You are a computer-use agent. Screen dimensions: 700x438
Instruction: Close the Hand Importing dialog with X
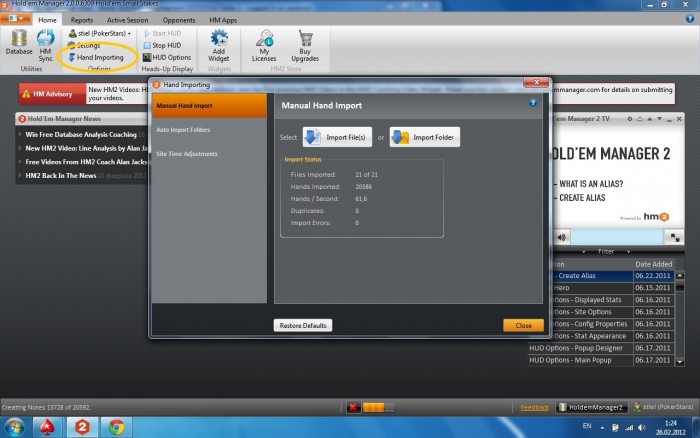tap(536, 83)
